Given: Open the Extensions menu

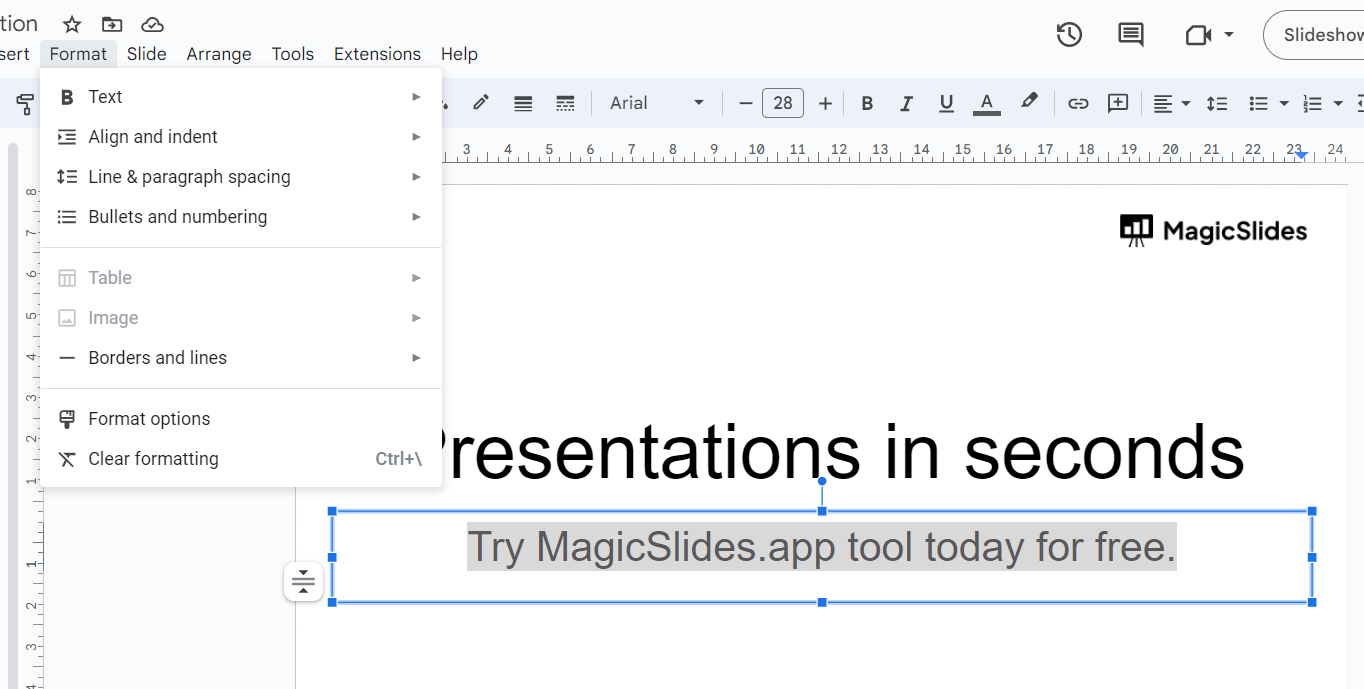Looking at the screenshot, I should 377,54.
